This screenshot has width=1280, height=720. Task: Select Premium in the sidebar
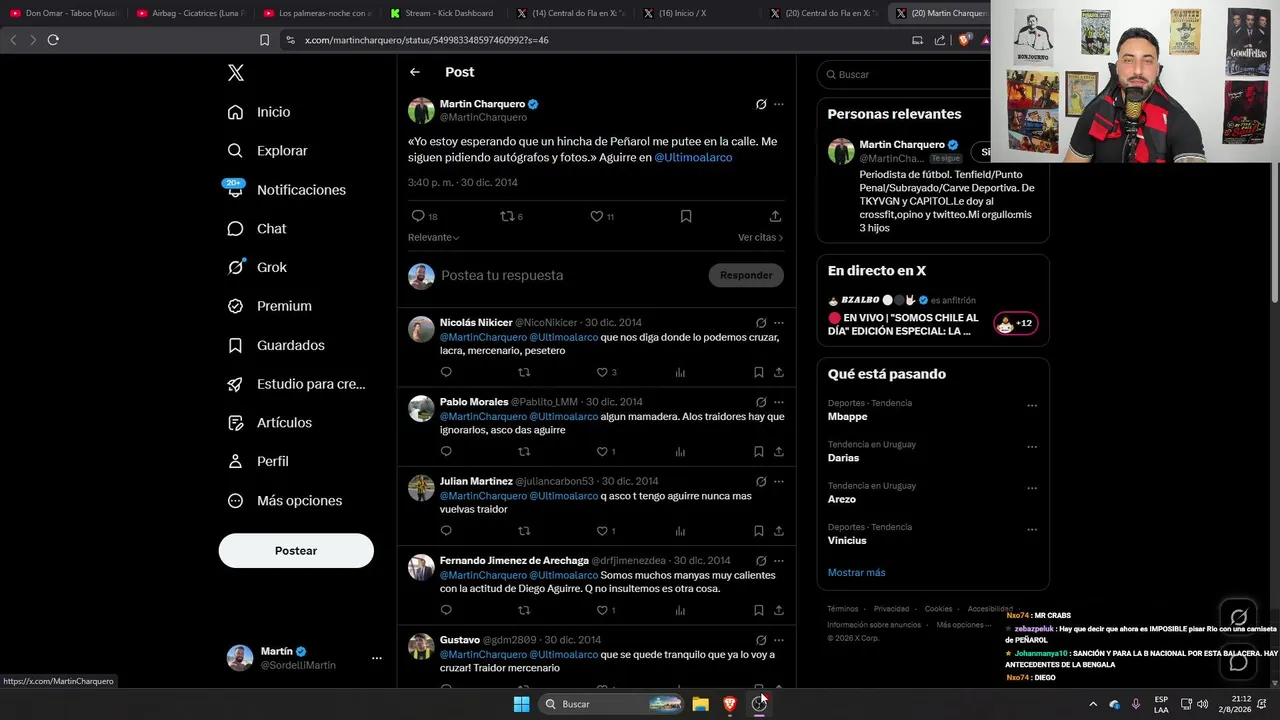[x=269, y=306]
